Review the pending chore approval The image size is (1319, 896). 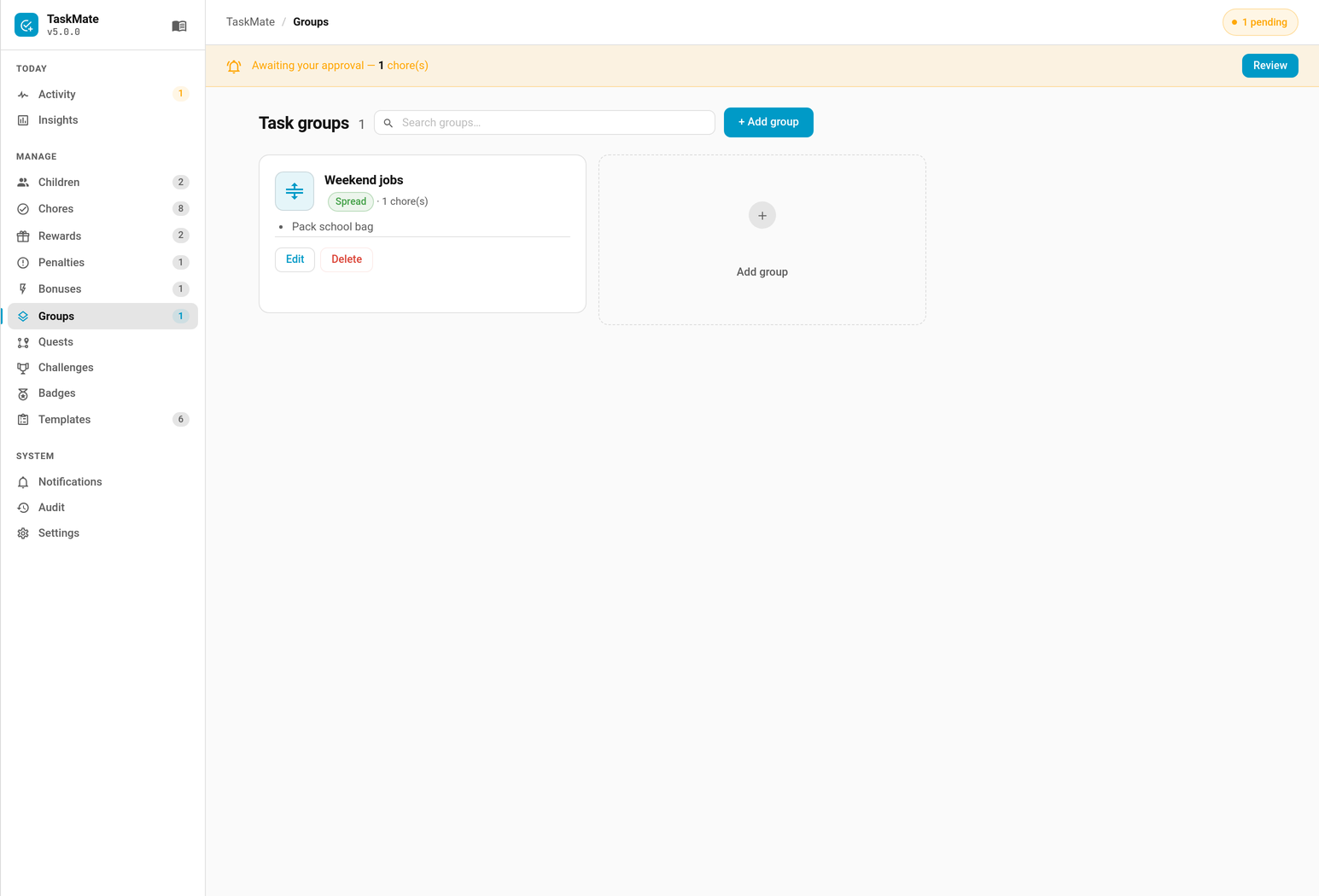click(1269, 66)
